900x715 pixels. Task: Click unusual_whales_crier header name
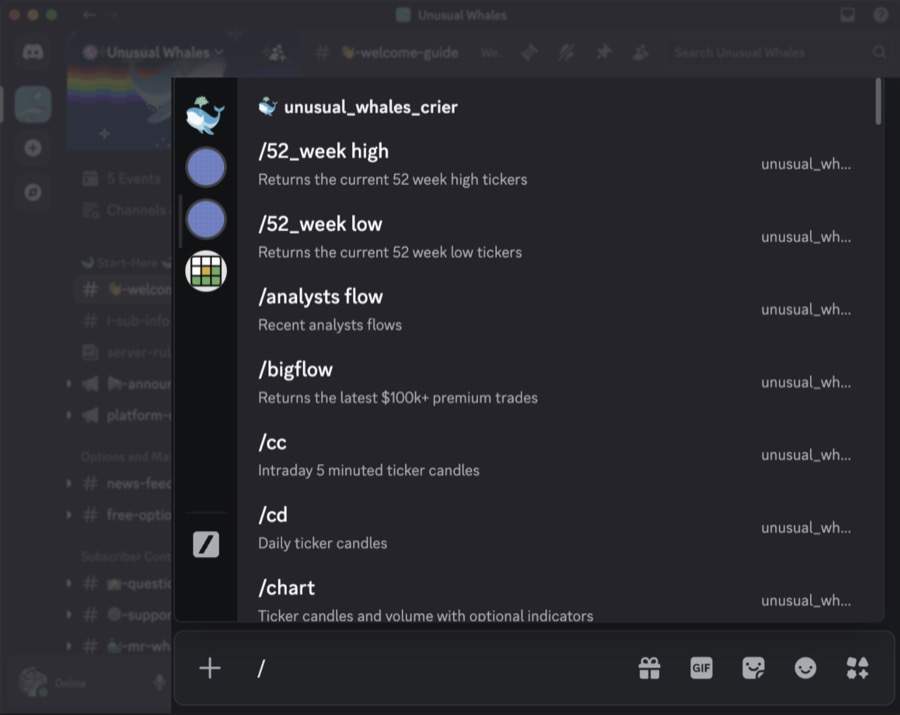point(371,107)
